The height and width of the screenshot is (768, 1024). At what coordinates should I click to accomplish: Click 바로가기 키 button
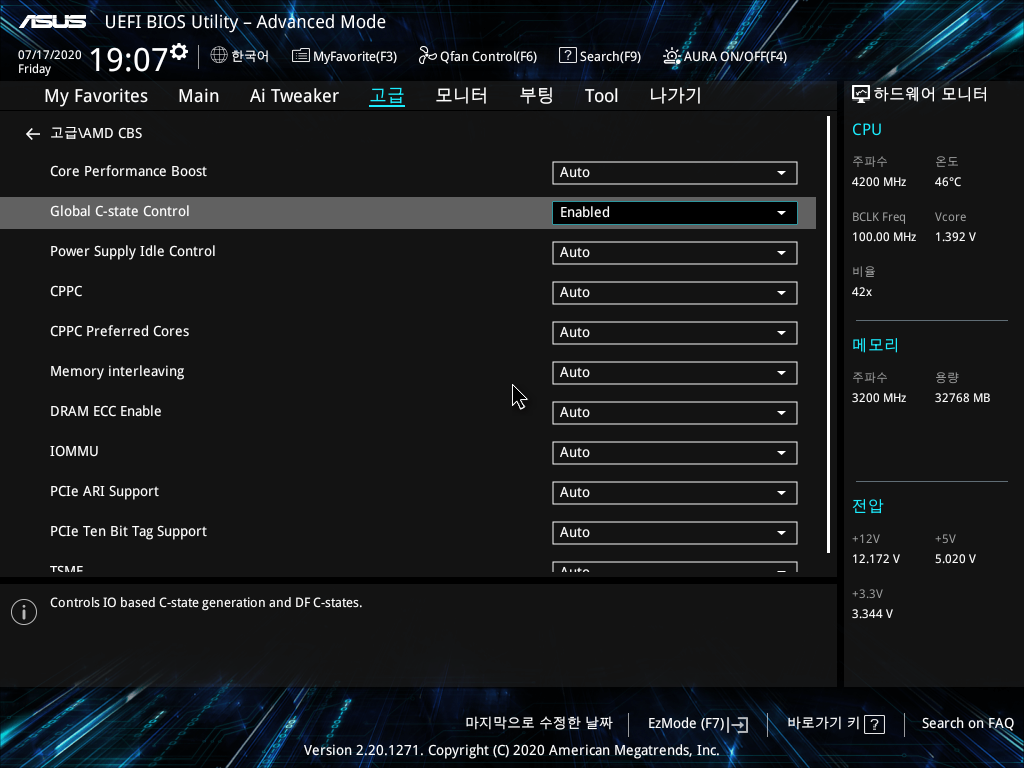coord(836,724)
